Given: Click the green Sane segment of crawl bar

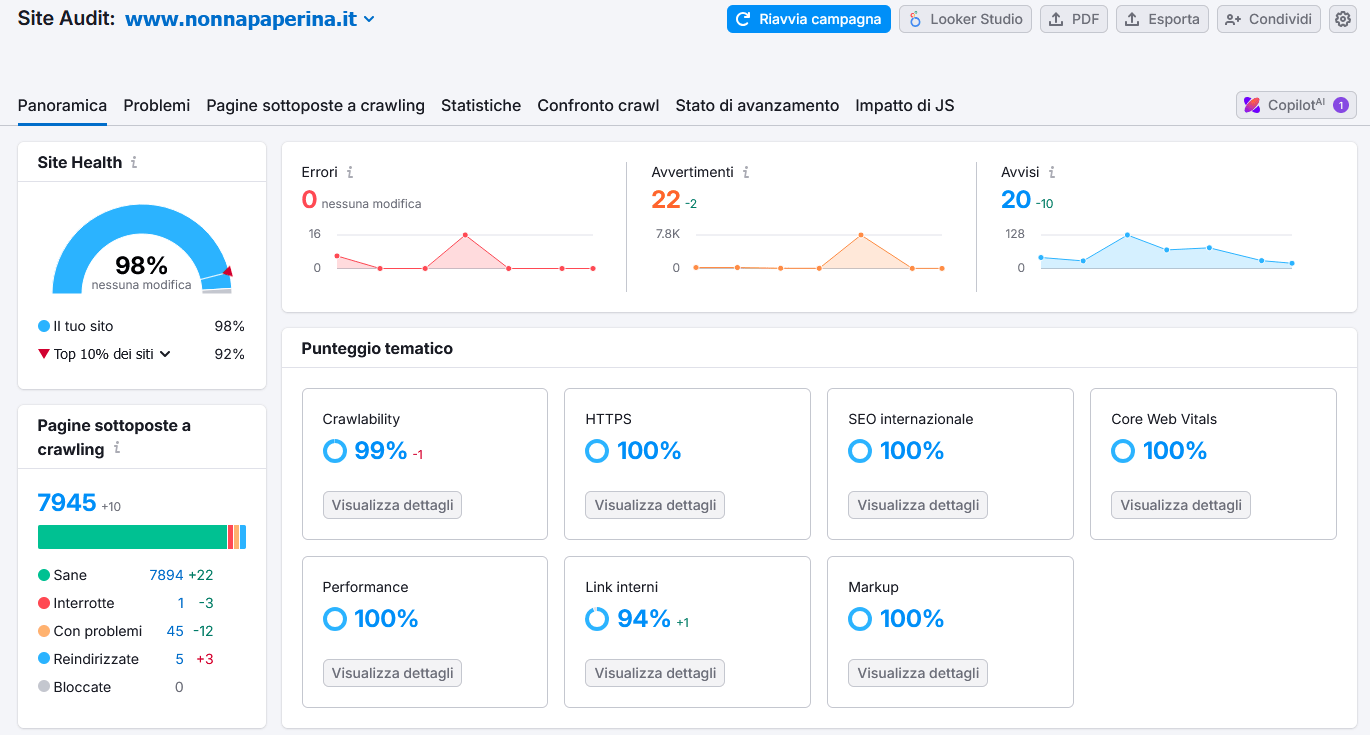Looking at the screenshot, I should (132, 537).
